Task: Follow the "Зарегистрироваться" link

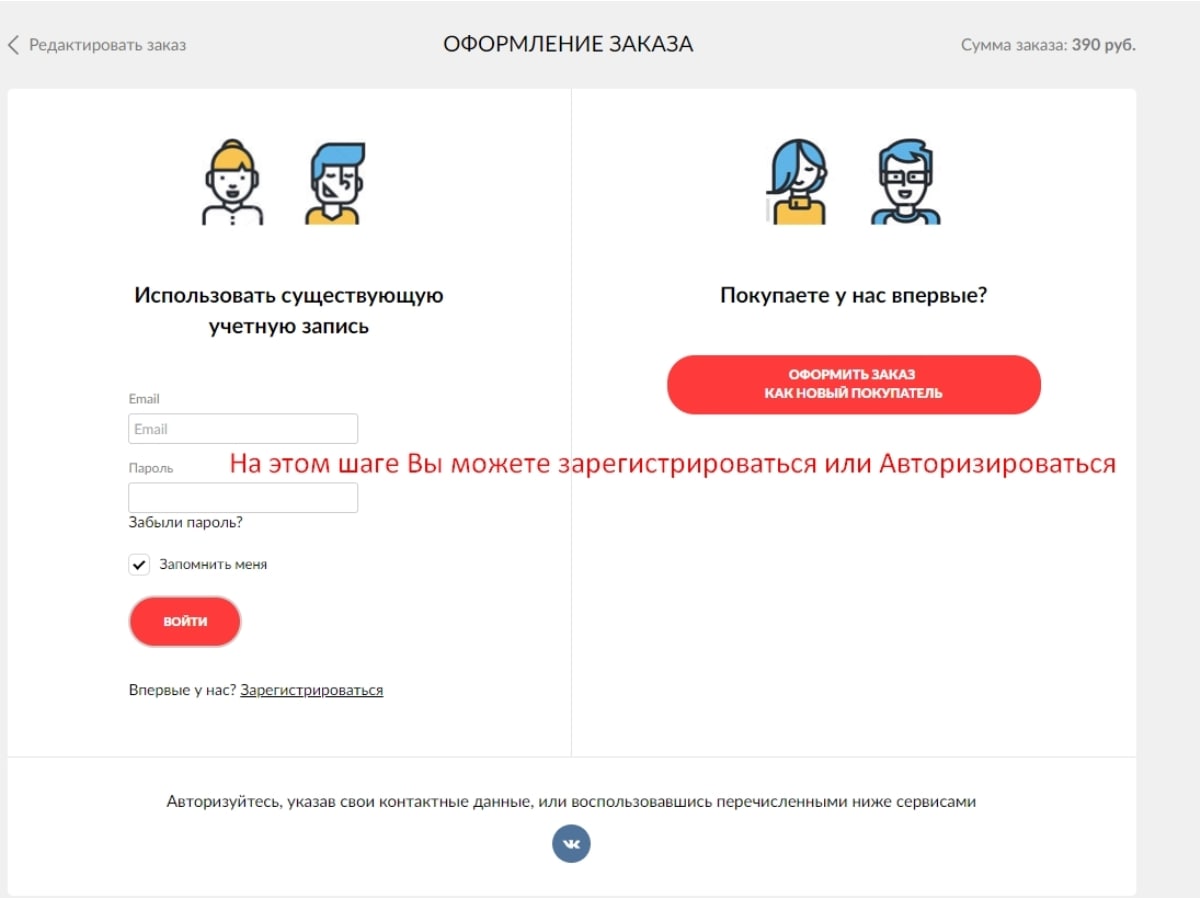Action: pyautogui.click(x=311, y=690)
